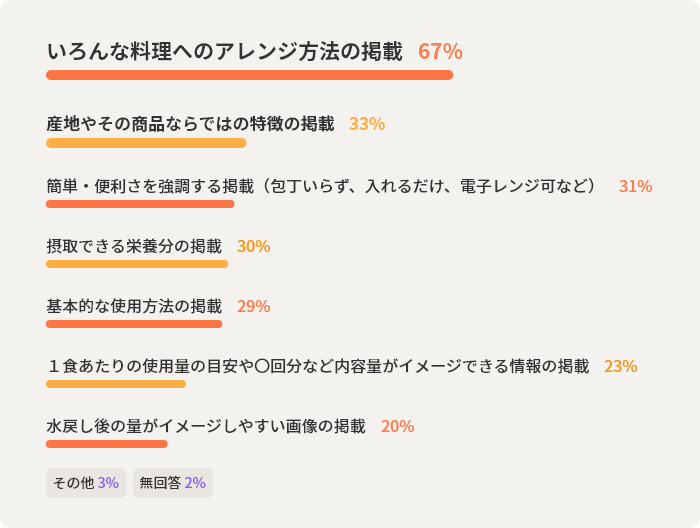Click the orange bar for 31%
This screenshot has width=700, height=528.
point(140,204)
